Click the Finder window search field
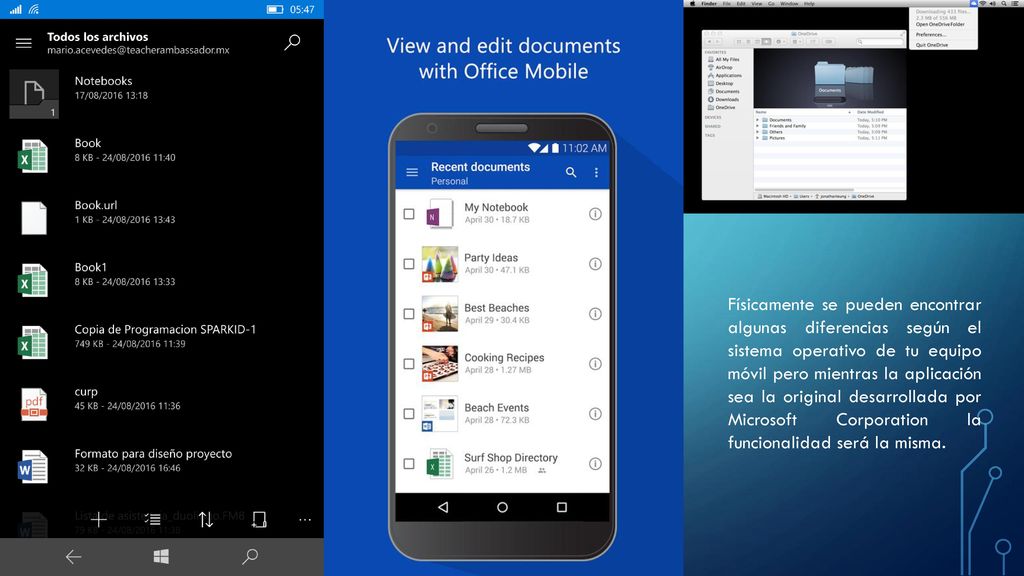The height and width of the screenshot is (576, 1024). [880, 42]
